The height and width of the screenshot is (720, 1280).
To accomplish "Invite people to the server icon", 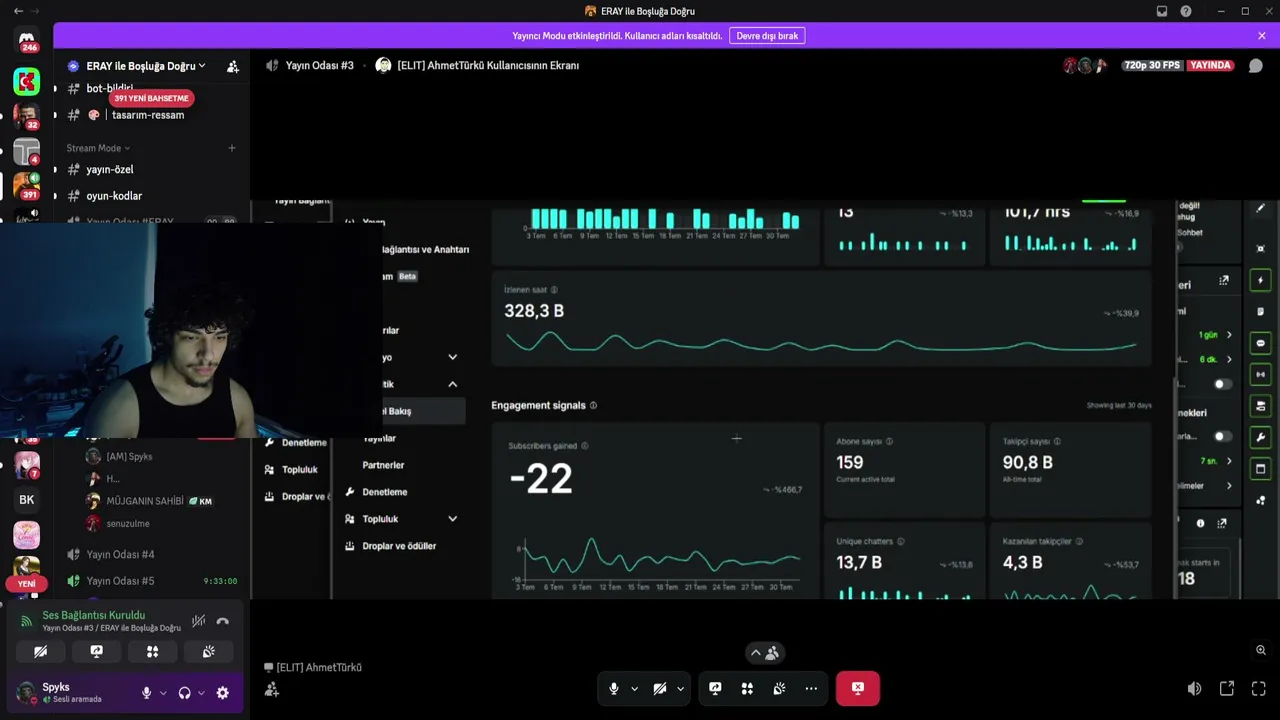I will (x=233, y=66).
